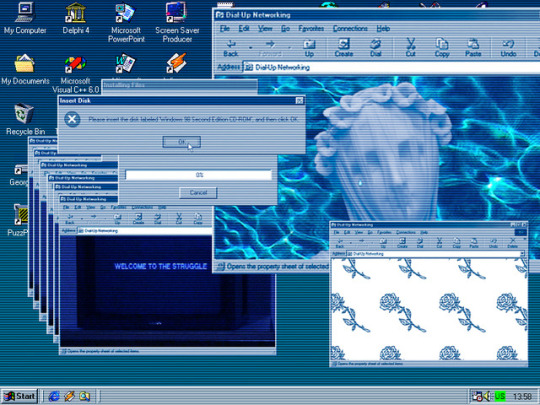
Task: Click Create in the Welcome to the Struggle window toolbar
Action: pyautogui.click(x=138, y=219)
